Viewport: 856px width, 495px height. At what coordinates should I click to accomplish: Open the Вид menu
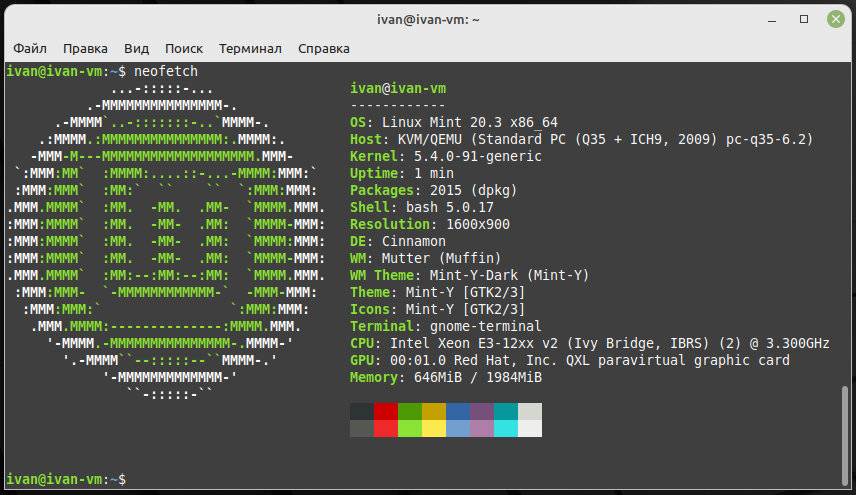136,48
